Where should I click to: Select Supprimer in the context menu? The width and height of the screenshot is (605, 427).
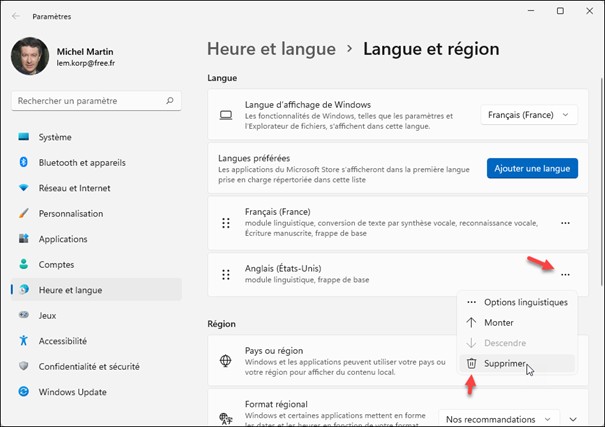[517, 363]
